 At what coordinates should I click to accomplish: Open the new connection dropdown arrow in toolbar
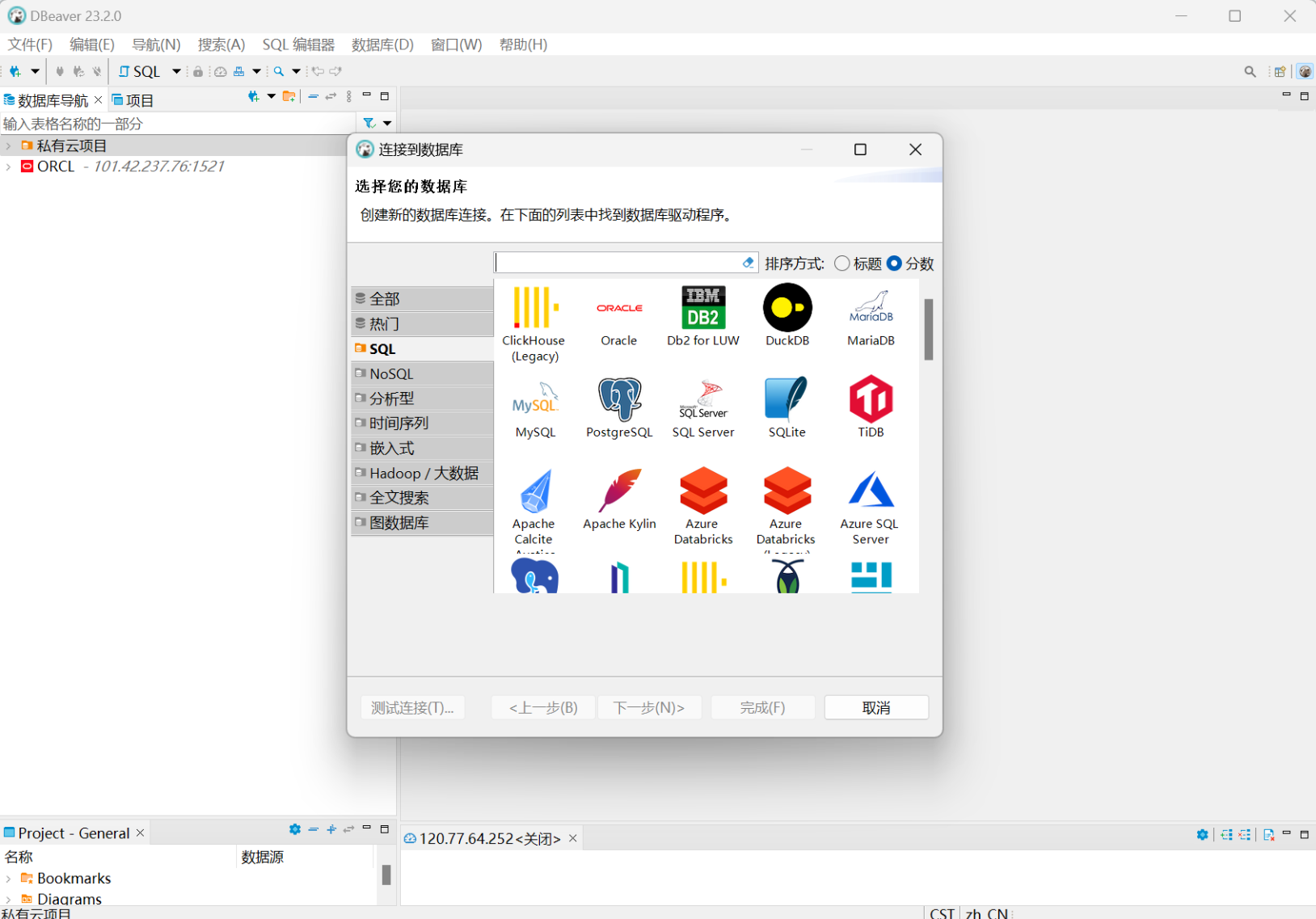pyautogui.click(x=35, y=71)
